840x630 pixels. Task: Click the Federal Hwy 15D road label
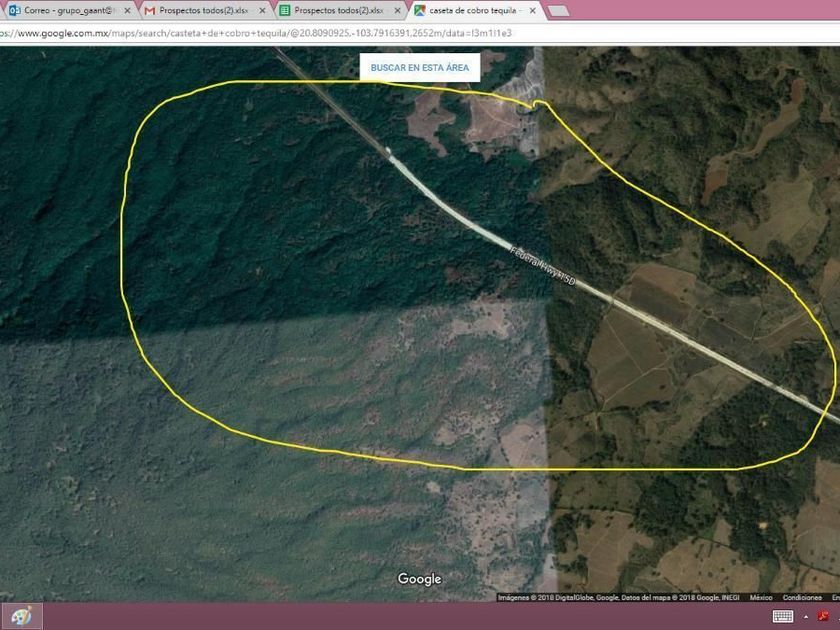543,265
